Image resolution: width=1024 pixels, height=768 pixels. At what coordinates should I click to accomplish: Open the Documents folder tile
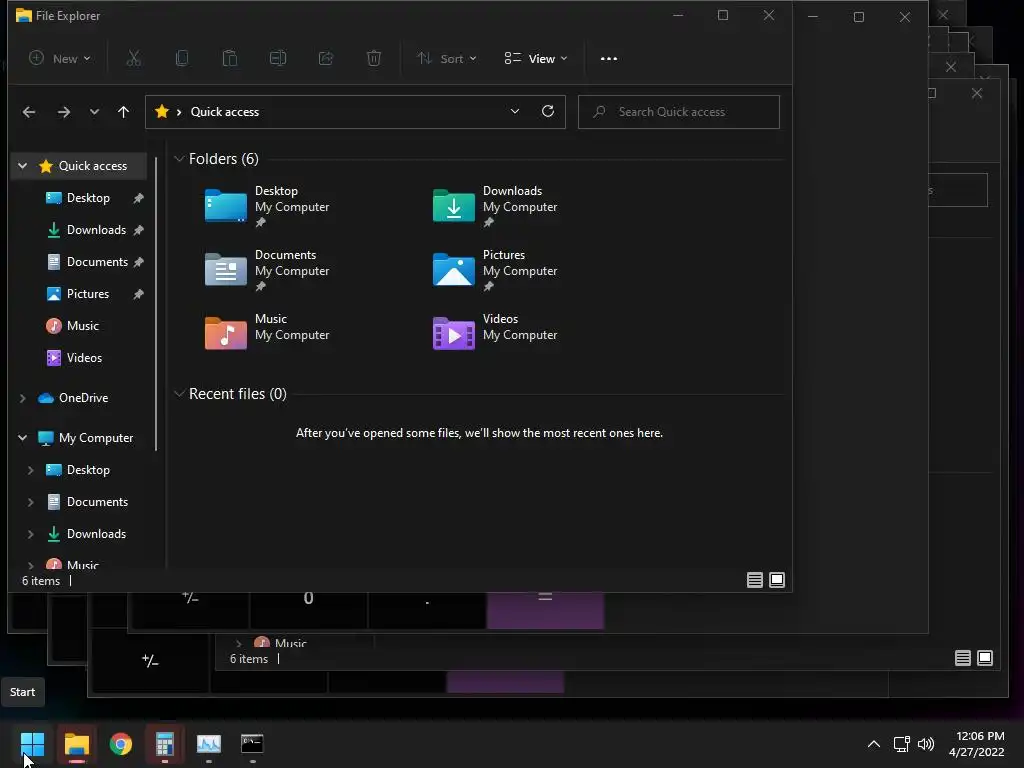(268, 270)
